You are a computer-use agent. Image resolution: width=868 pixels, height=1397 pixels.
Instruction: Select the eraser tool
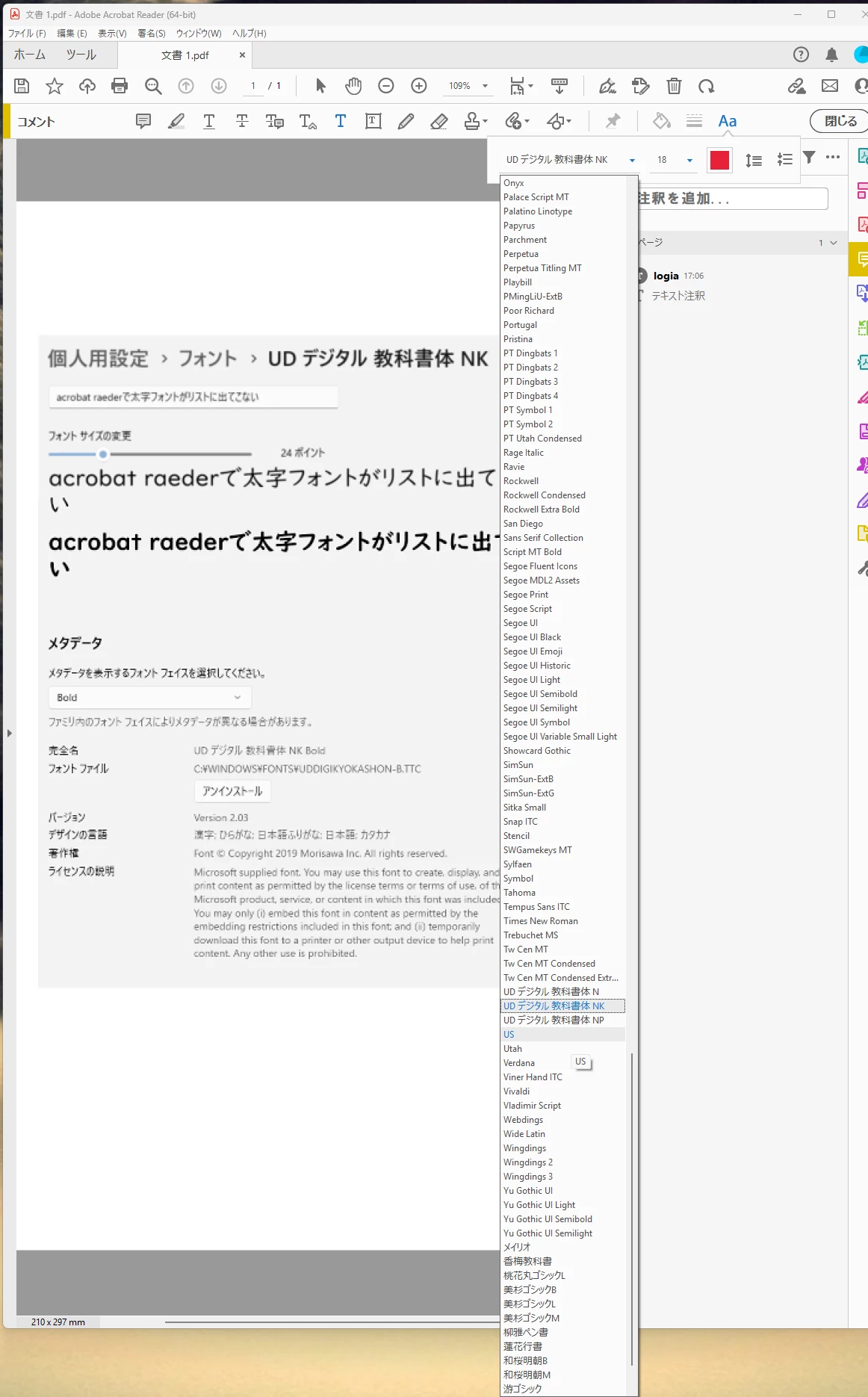click(x=439, y=121)
